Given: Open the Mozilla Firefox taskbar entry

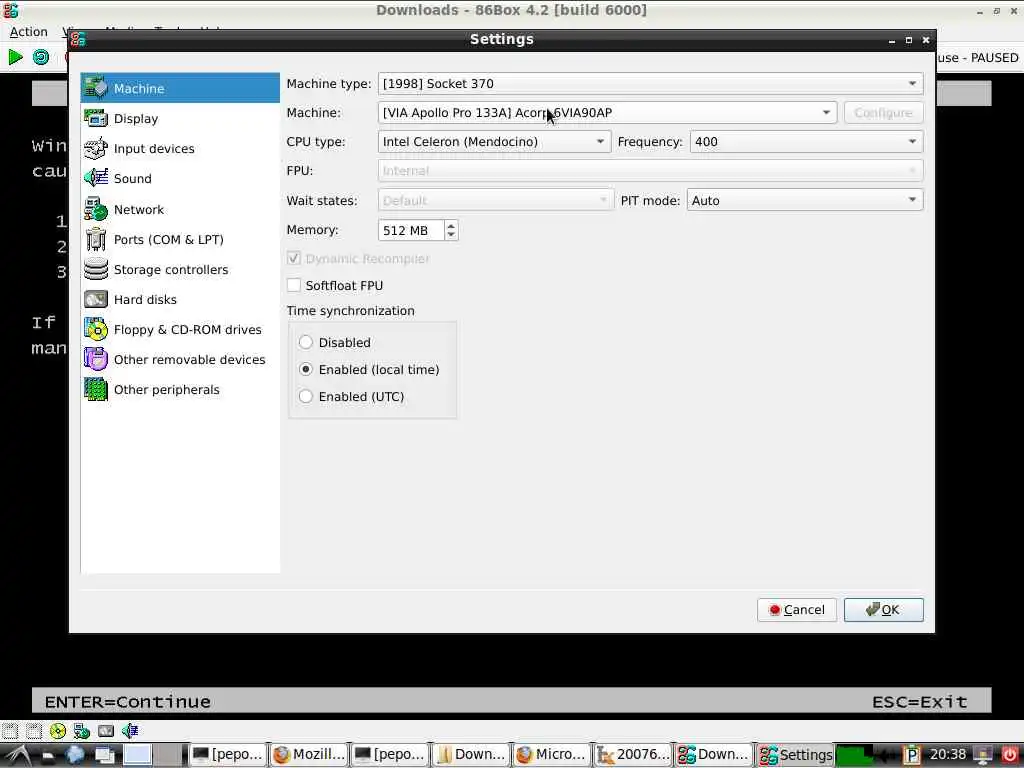Looking at the screenshot, I should tap(309, 754).
